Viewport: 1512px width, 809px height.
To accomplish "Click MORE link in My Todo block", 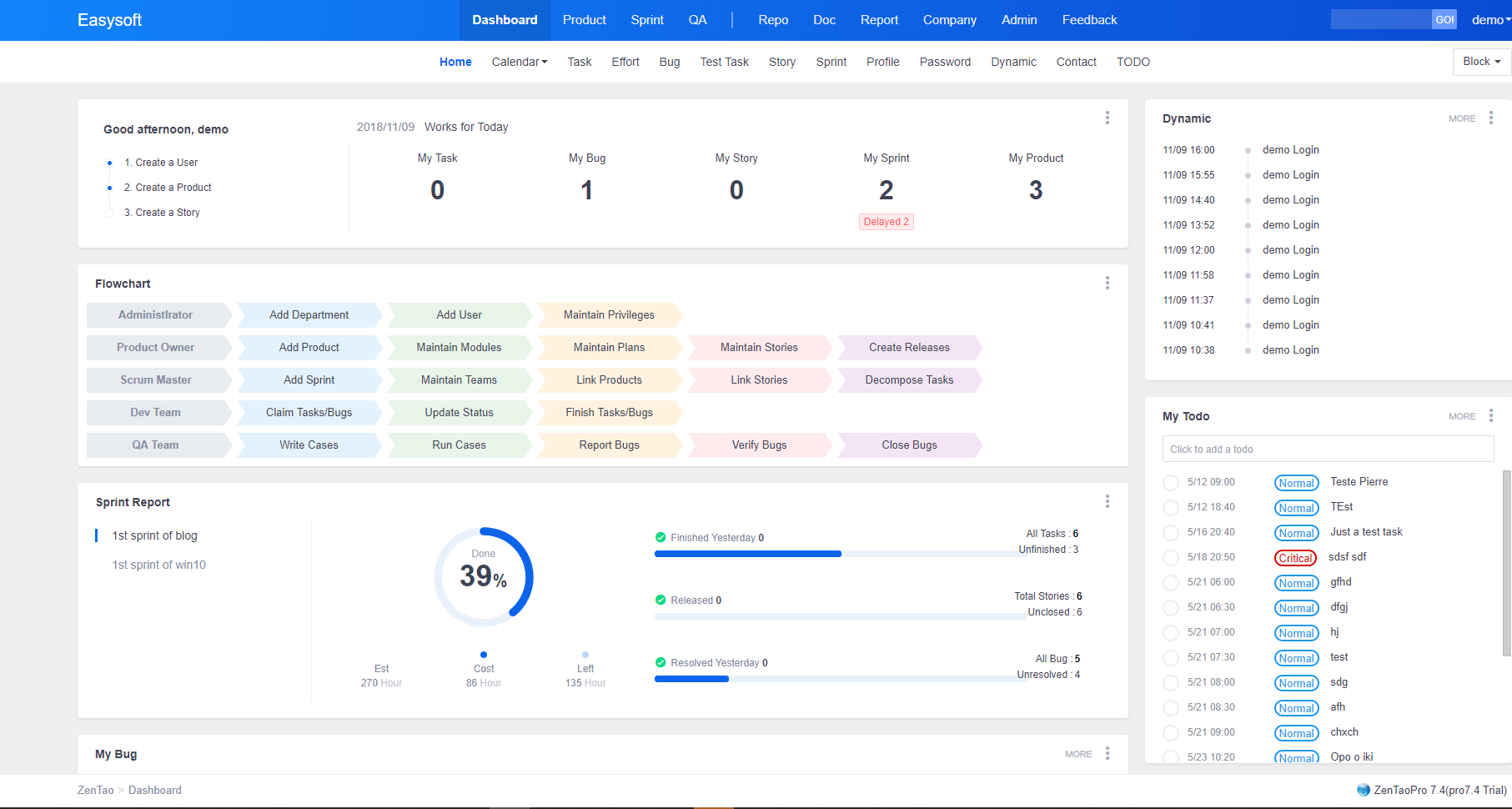I will tap(1462, 416).
